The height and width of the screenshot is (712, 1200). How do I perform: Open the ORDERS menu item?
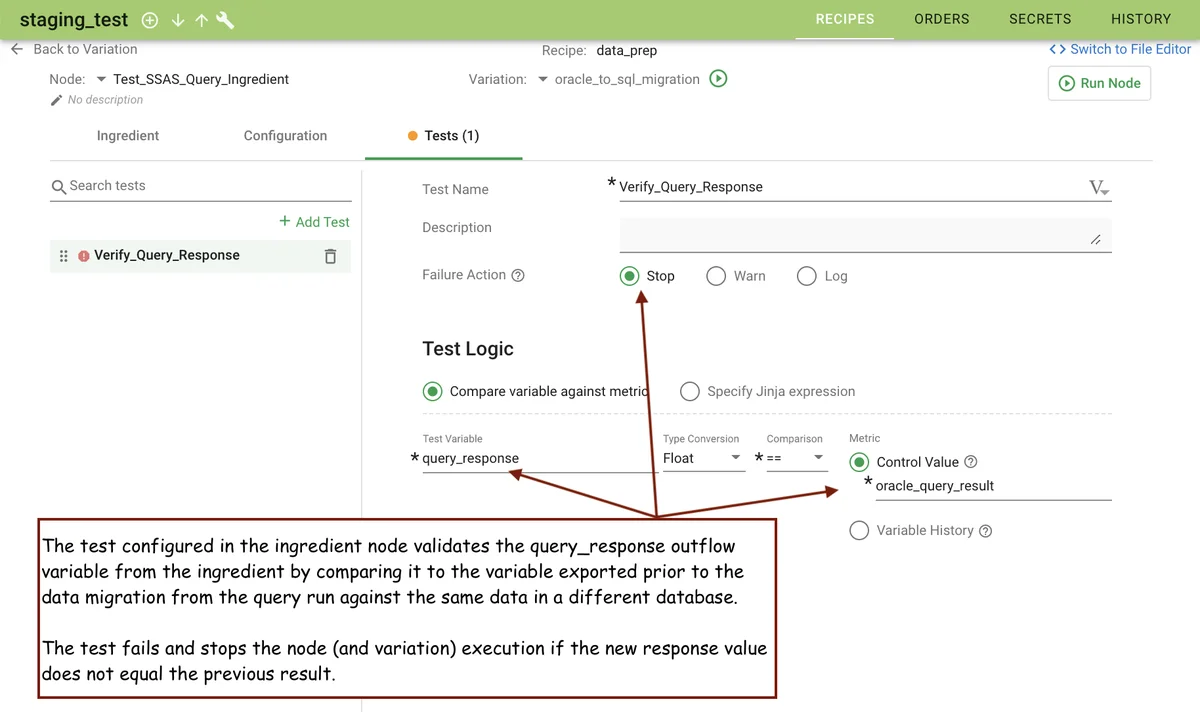[x=941, y=19]
